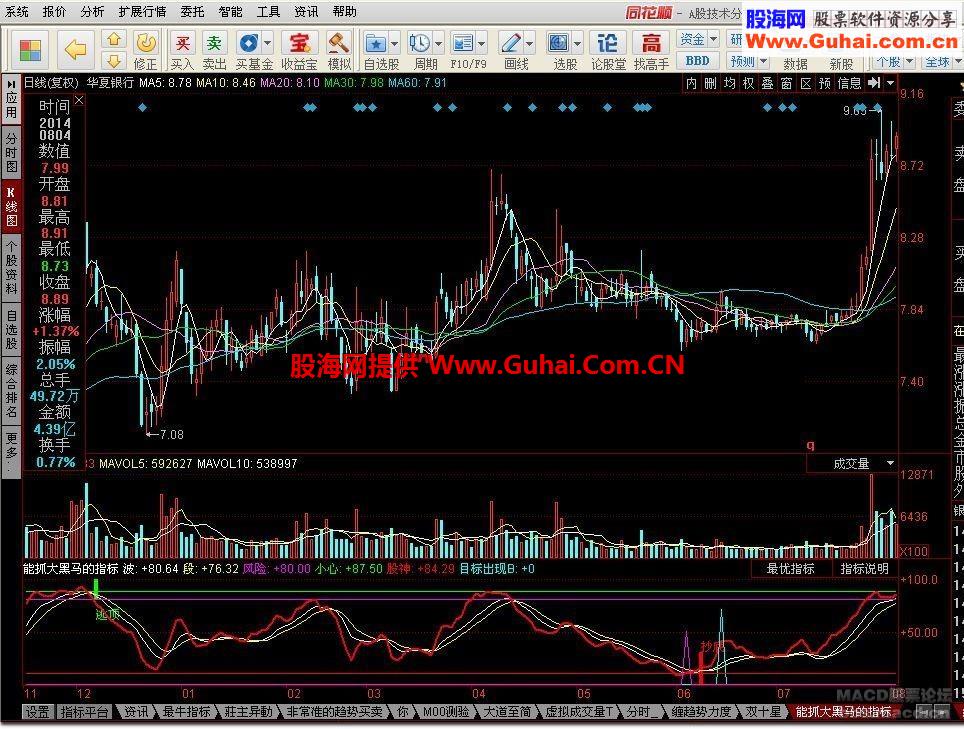The image size is (964, 729).
Task: Open the 工具 menu
Action: point(270,12)
